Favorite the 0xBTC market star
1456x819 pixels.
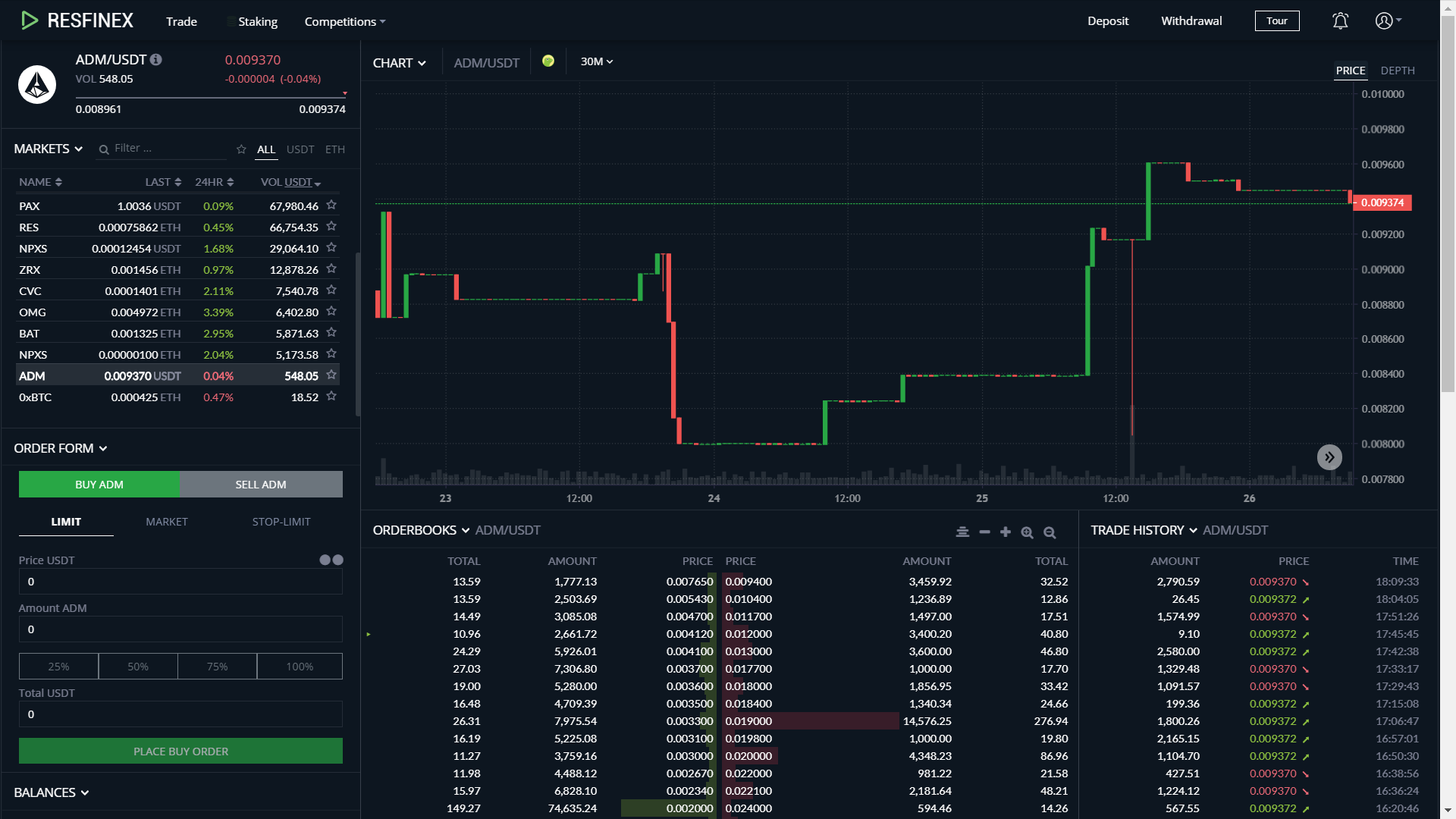tap(331, 397)
